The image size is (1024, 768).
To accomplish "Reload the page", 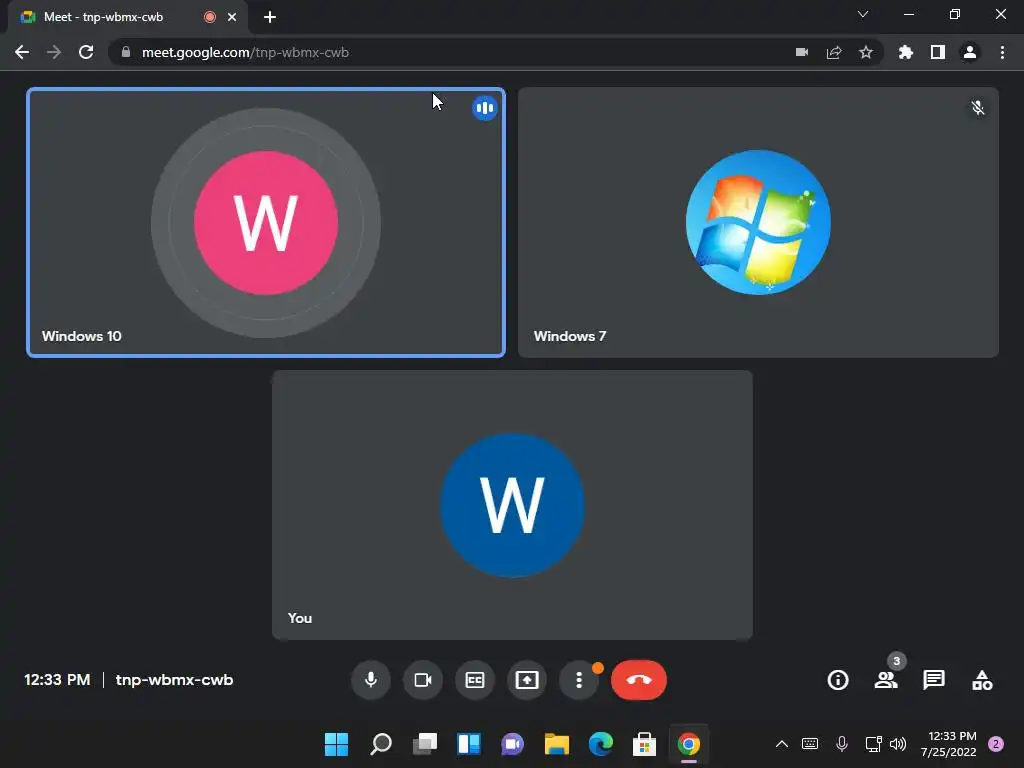I will coord(86,52).
